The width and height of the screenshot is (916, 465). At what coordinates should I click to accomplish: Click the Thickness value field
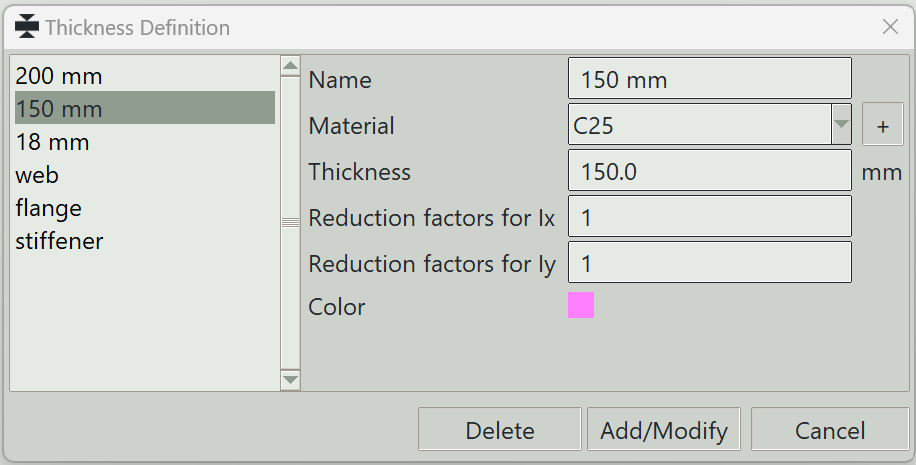coord(710,170)
